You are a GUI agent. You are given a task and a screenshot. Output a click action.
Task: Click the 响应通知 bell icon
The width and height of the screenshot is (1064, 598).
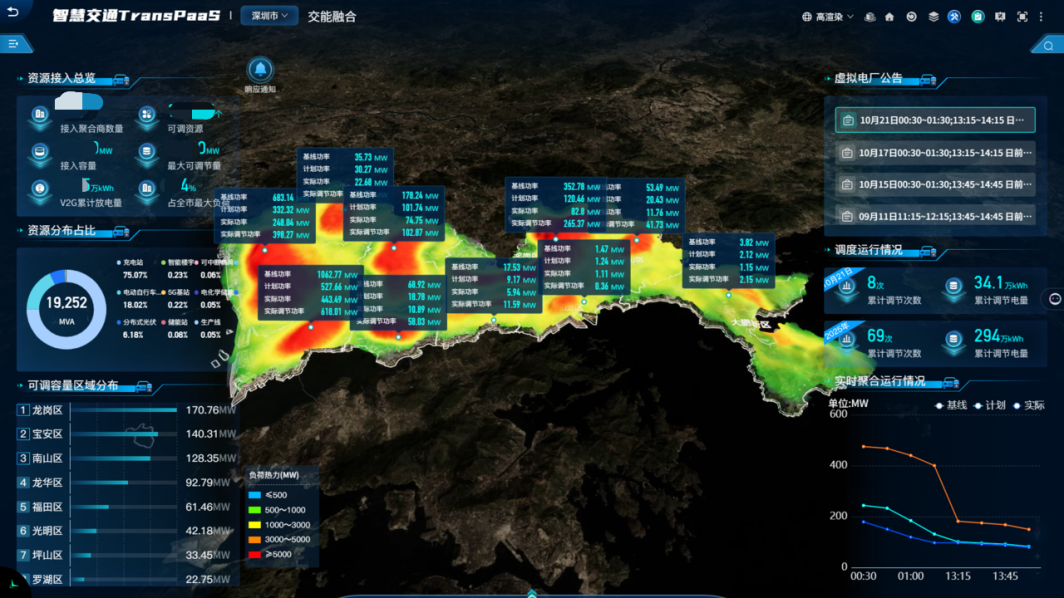[260, 69]
